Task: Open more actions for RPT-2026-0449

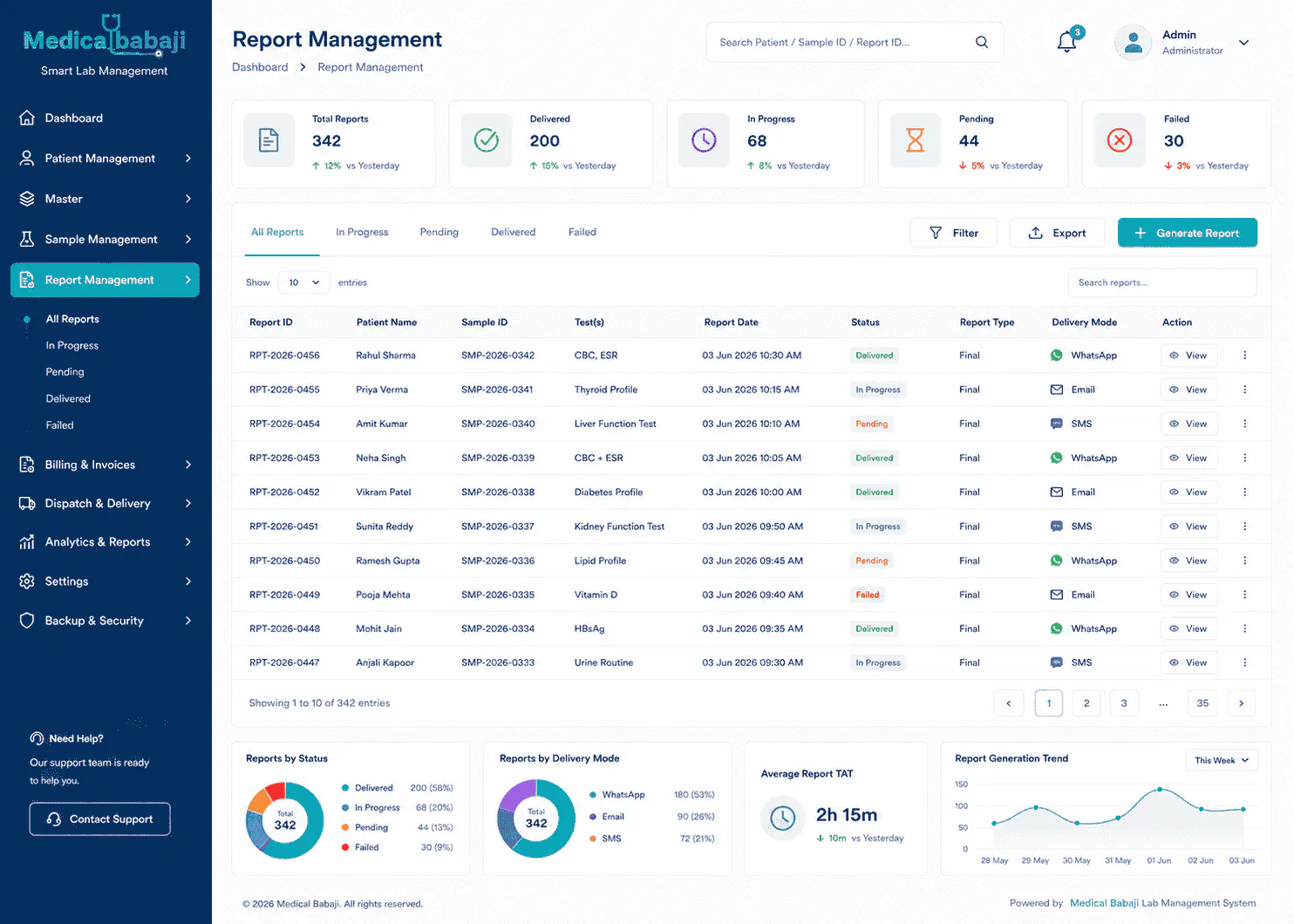Action: 1244,594
